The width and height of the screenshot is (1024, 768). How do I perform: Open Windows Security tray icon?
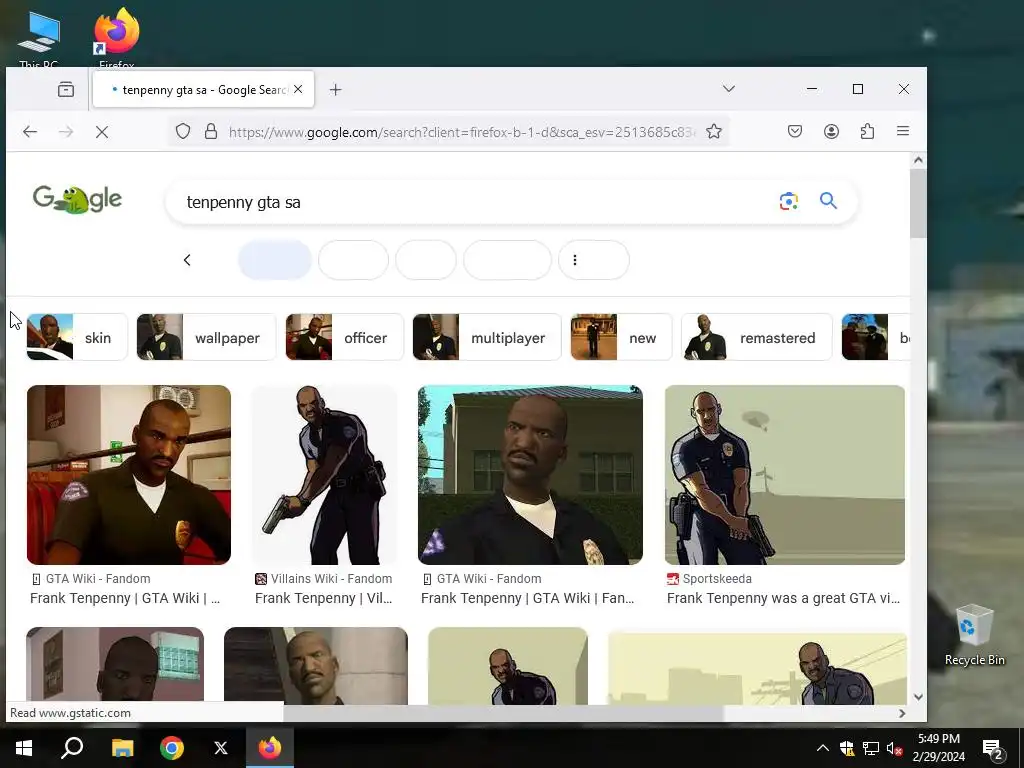pyautogui.click(x=846, y=748)
